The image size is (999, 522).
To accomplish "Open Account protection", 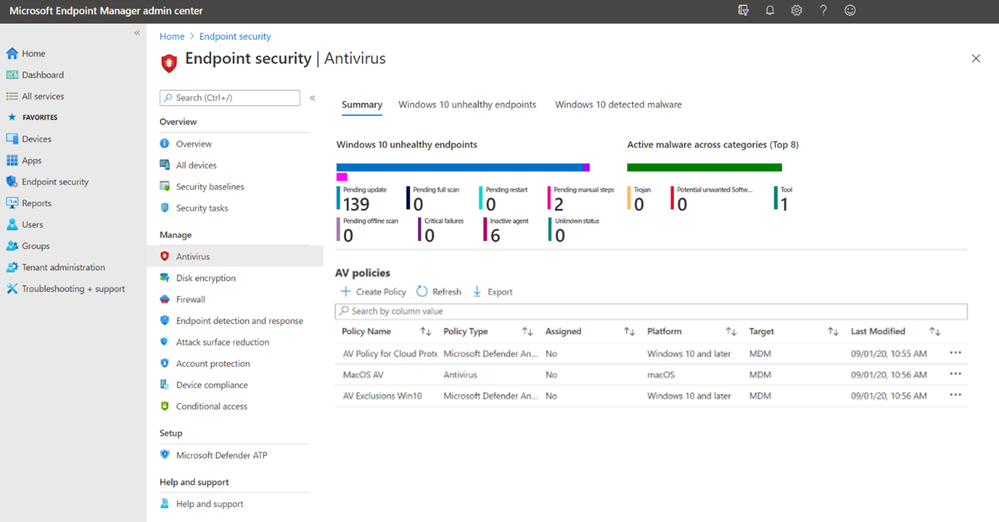I will click(x=213, y=363).
